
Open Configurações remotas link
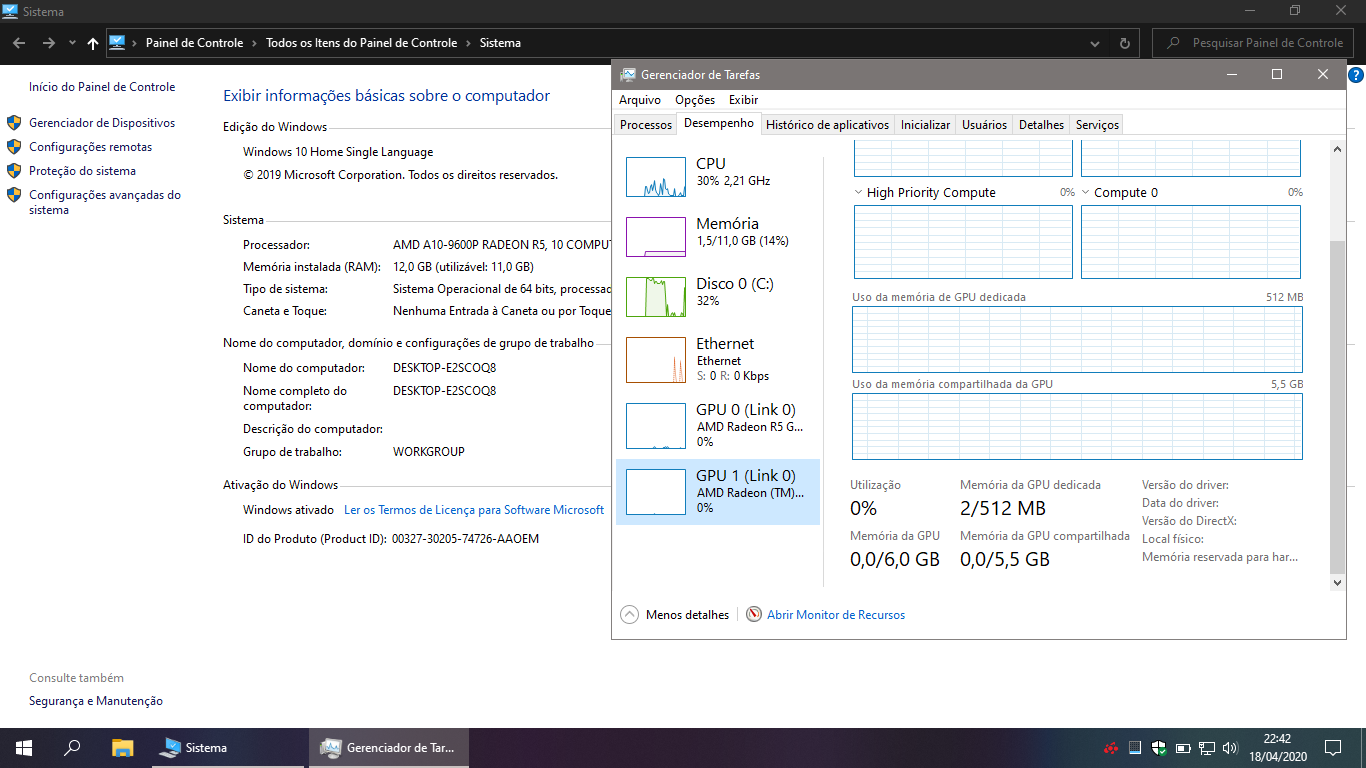click(x=91, y=147)
